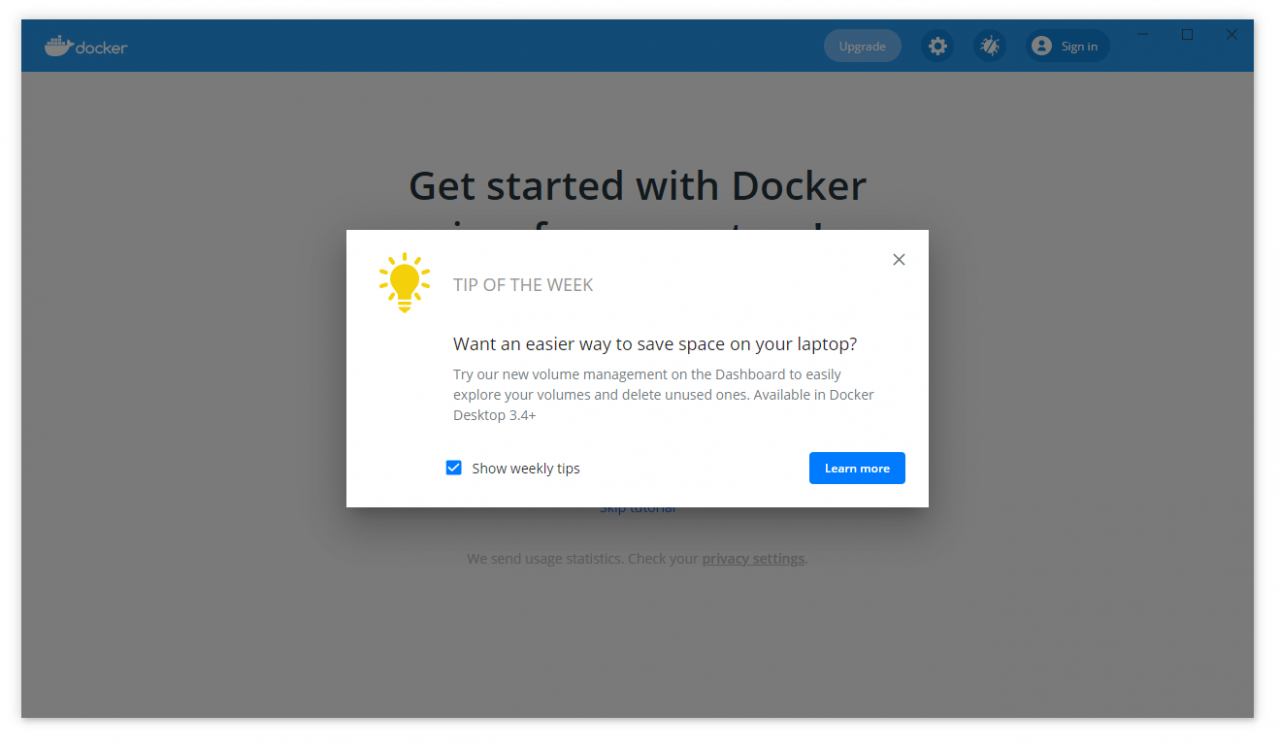Open privacy settings from the statistics notice
This screenshot has height=746, width=1280.
(x=753, y=558)
